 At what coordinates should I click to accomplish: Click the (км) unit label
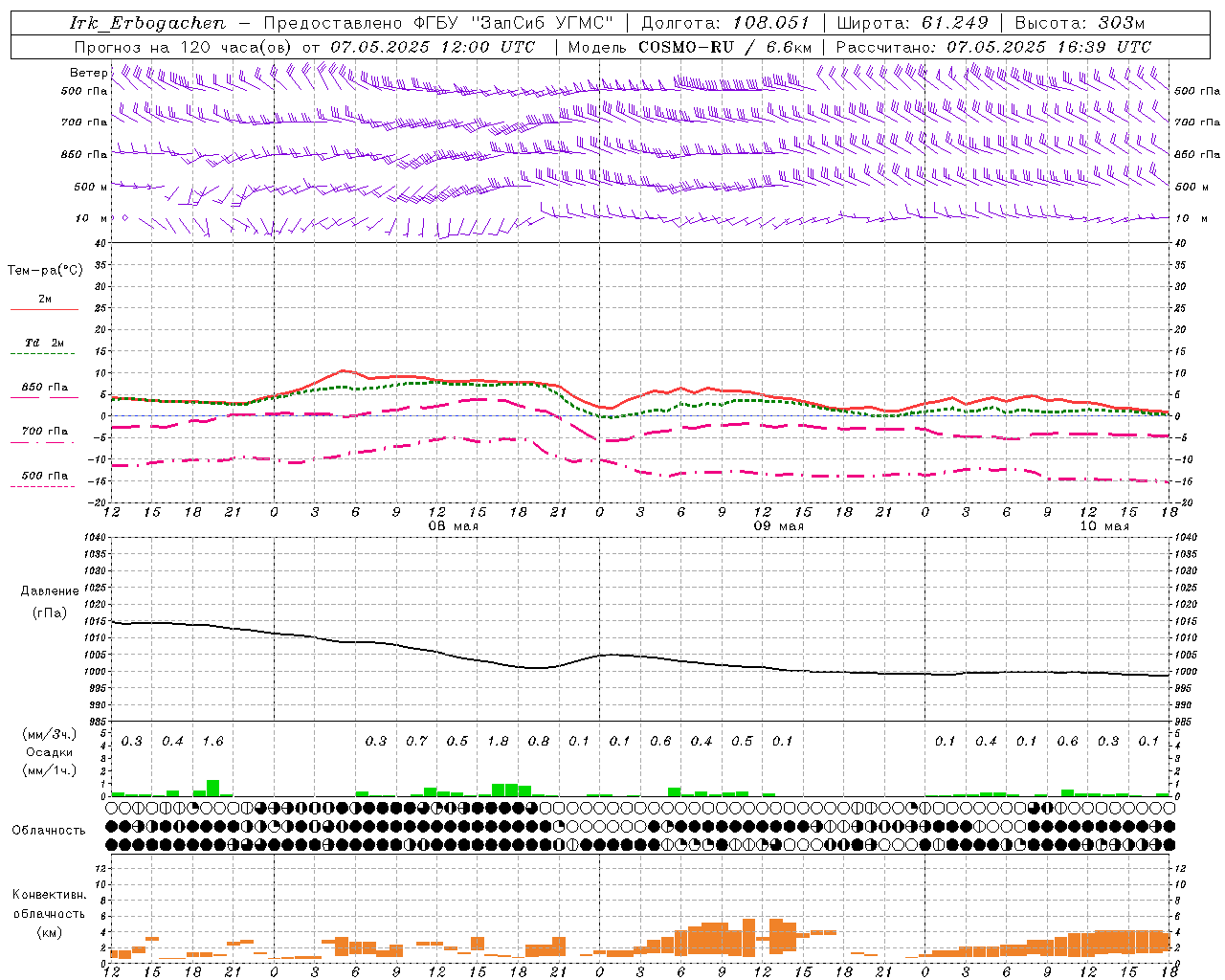click(50, 932)
